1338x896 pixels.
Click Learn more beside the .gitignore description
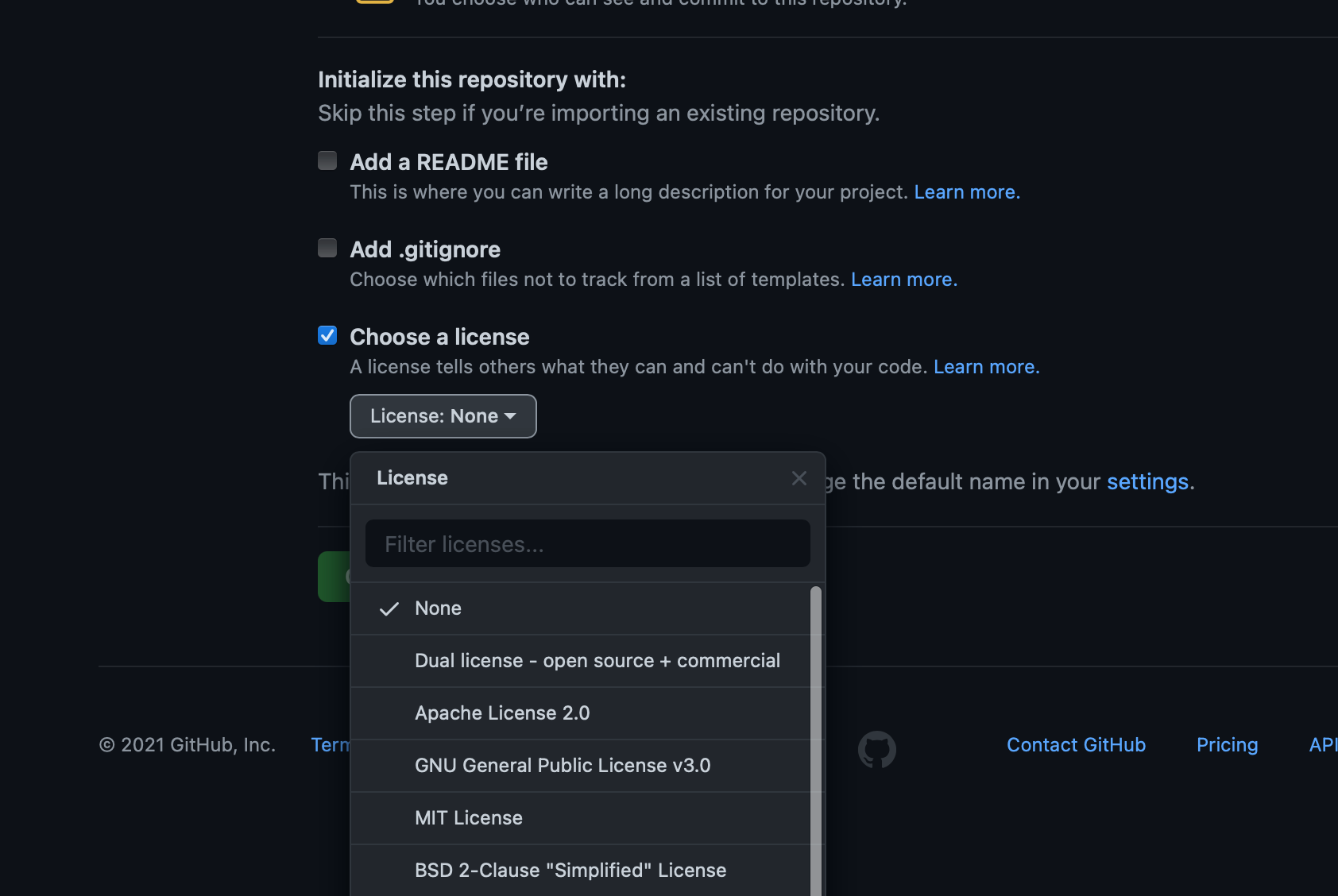[903, 279]
